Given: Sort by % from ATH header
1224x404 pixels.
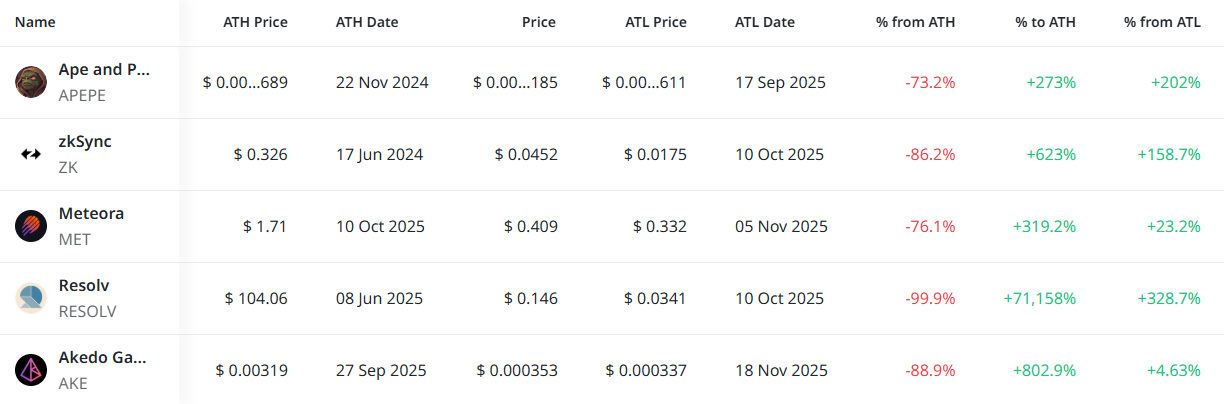Looking at the screenshot, I should (x=915, y=22).
